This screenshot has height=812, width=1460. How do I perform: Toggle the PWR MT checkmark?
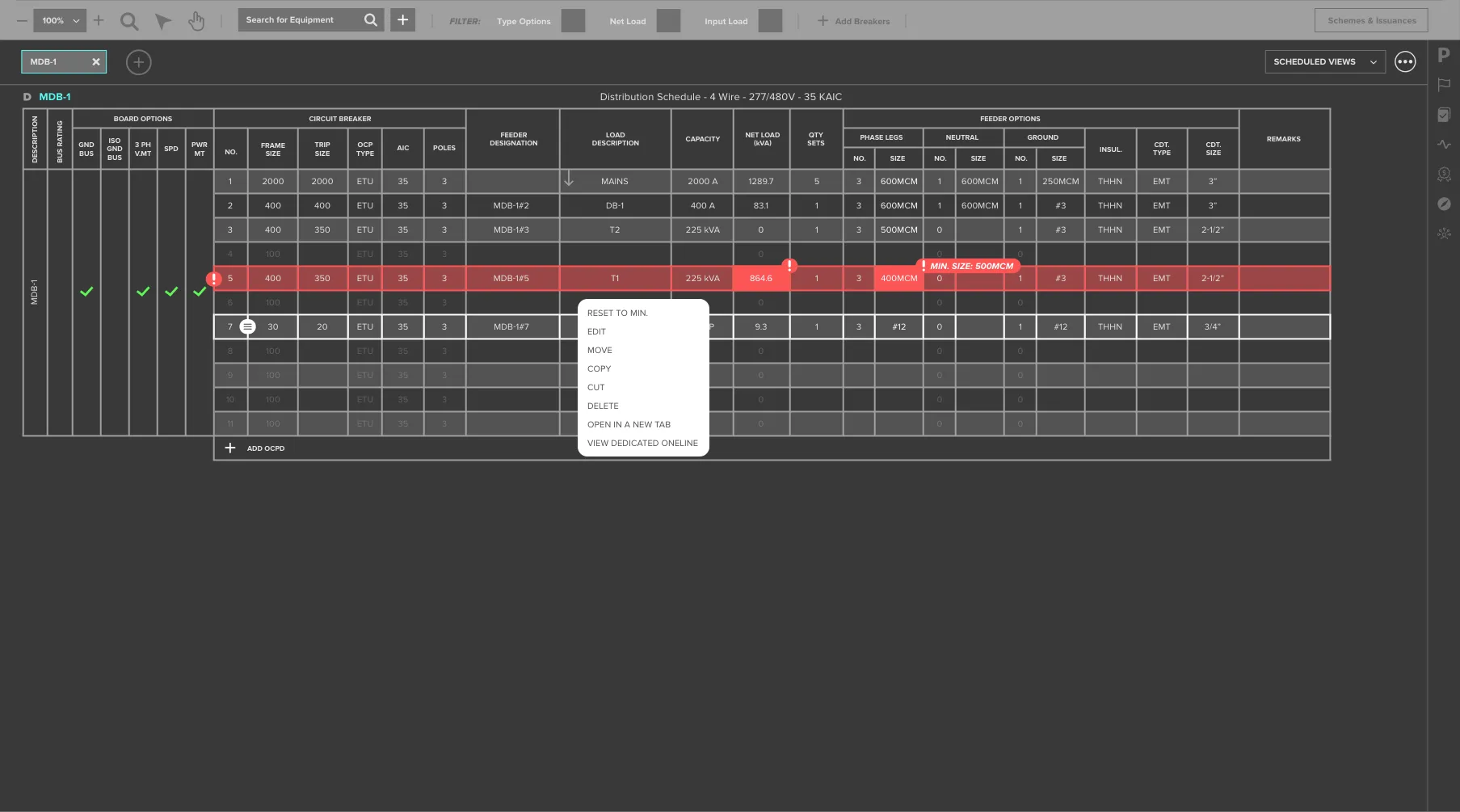(200, 292)
